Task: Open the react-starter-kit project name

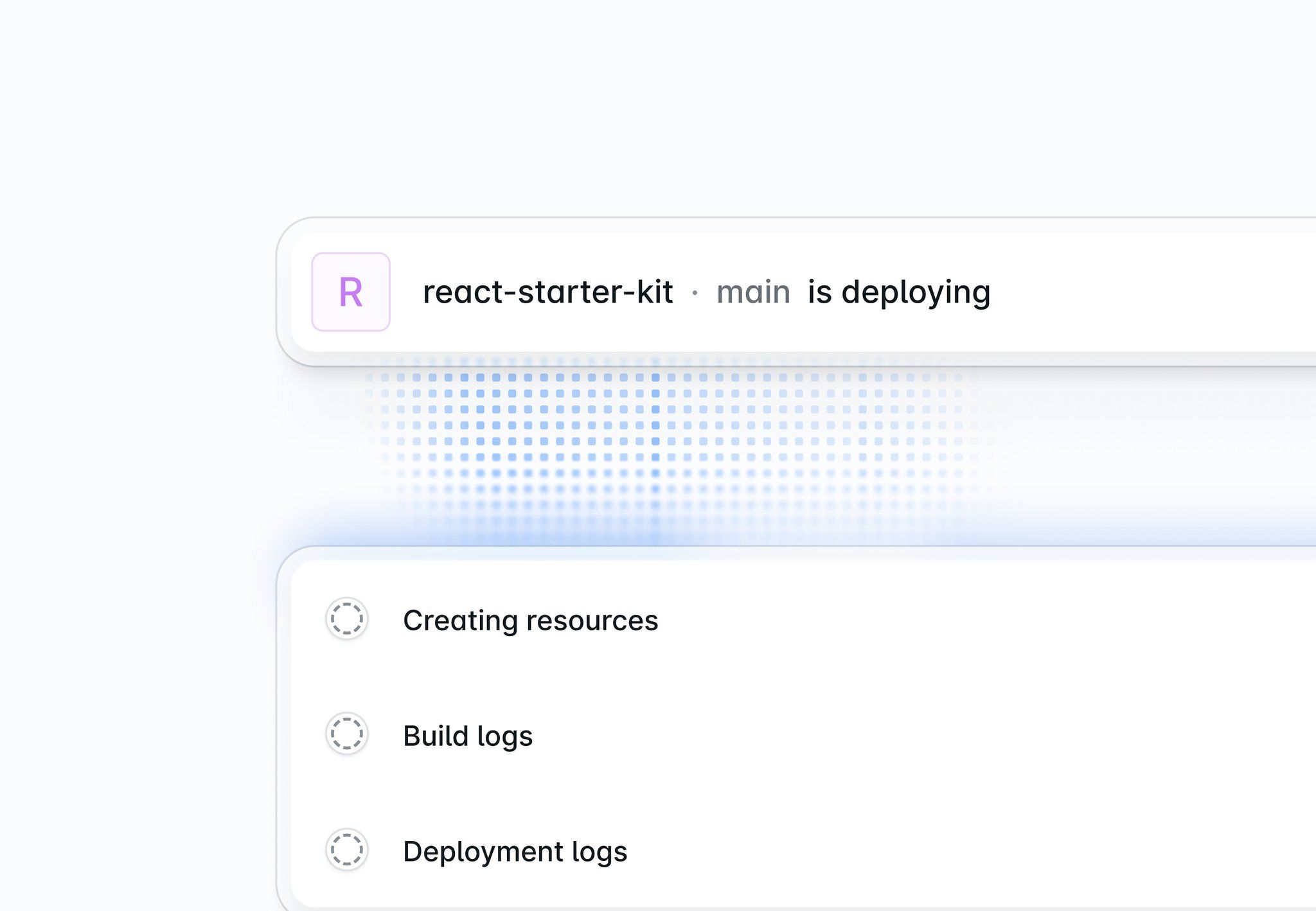Action: [547, 292]
